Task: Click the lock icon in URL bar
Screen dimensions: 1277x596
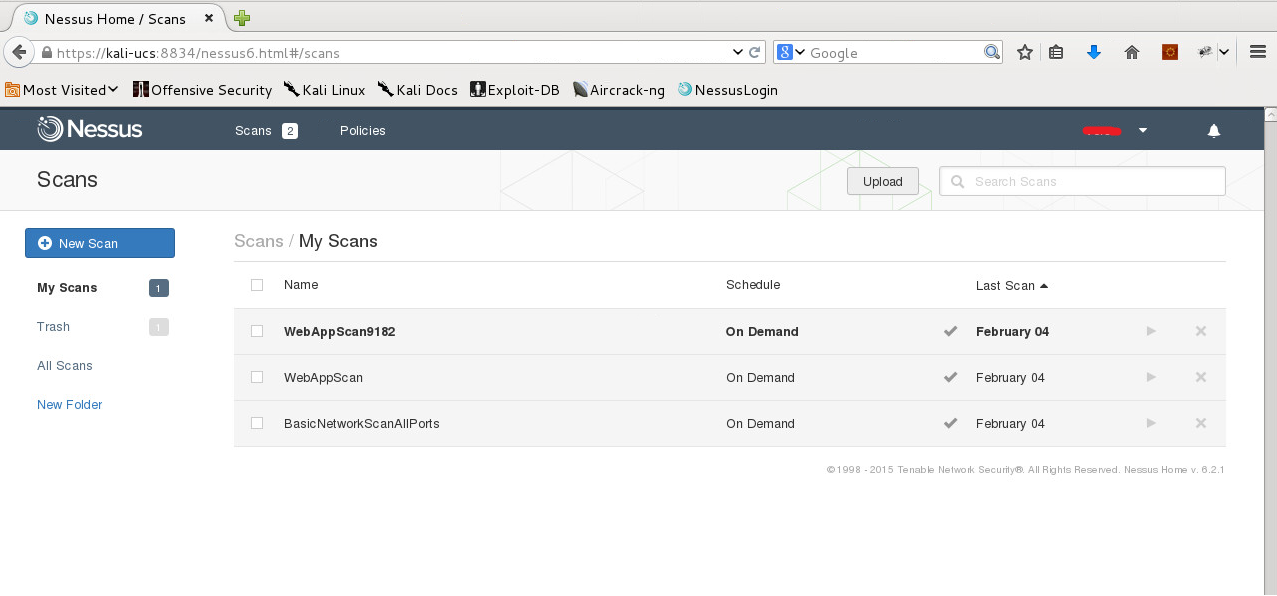Action: [46, 53]
